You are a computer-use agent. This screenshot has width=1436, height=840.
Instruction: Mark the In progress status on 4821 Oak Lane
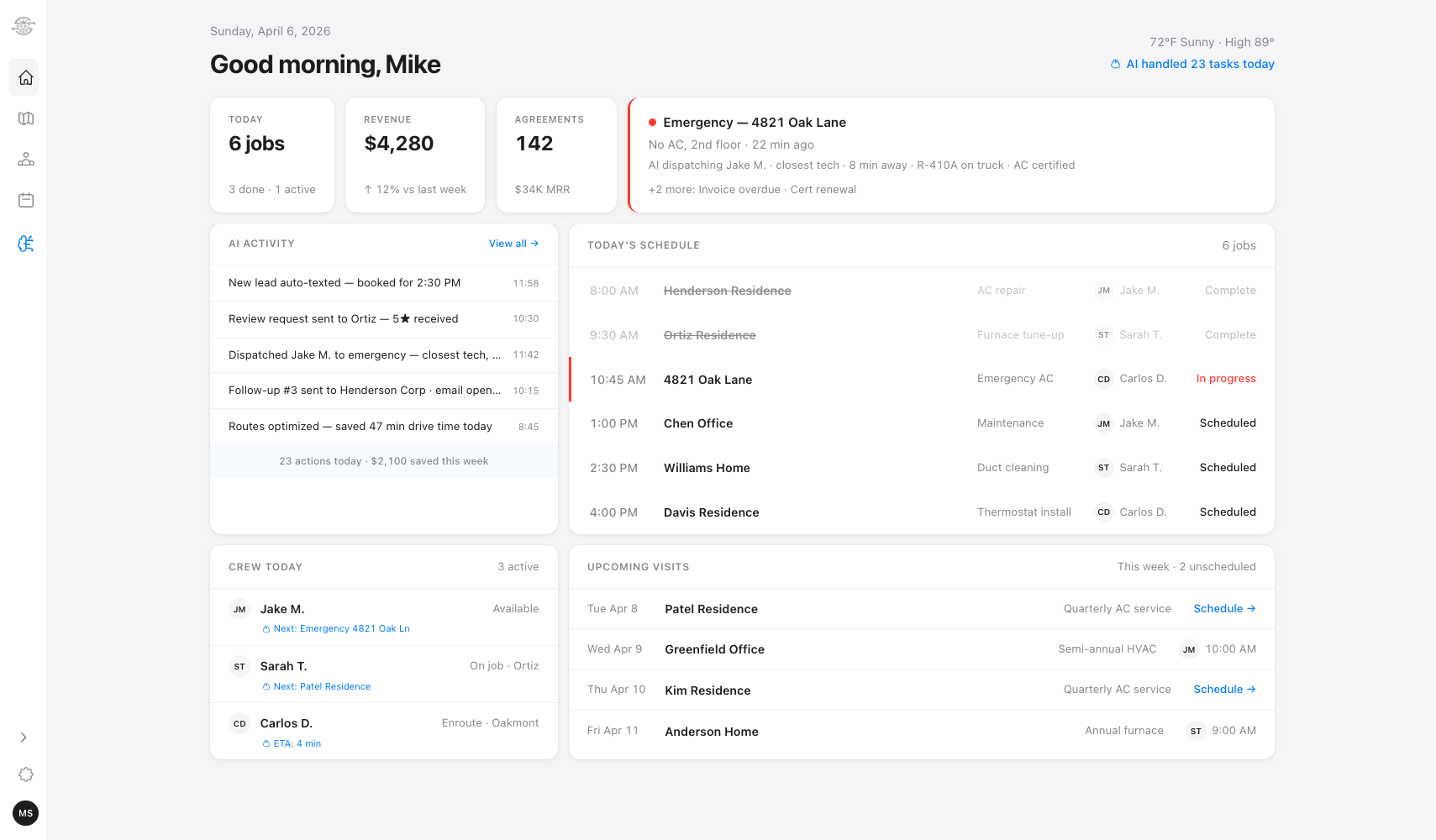(x=1226, y=379)
